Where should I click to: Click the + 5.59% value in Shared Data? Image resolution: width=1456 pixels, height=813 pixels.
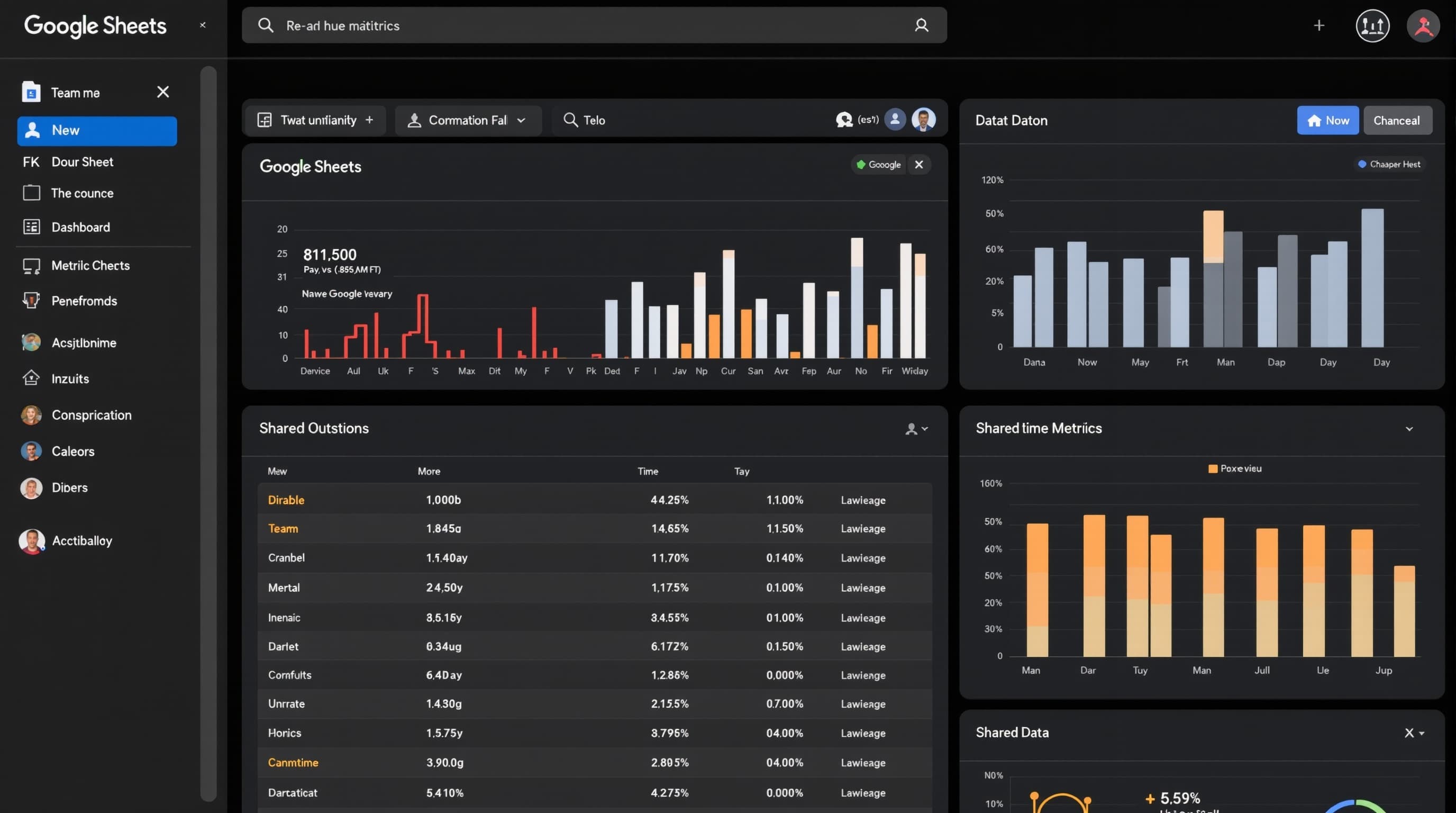click(x=1172, y=798)
